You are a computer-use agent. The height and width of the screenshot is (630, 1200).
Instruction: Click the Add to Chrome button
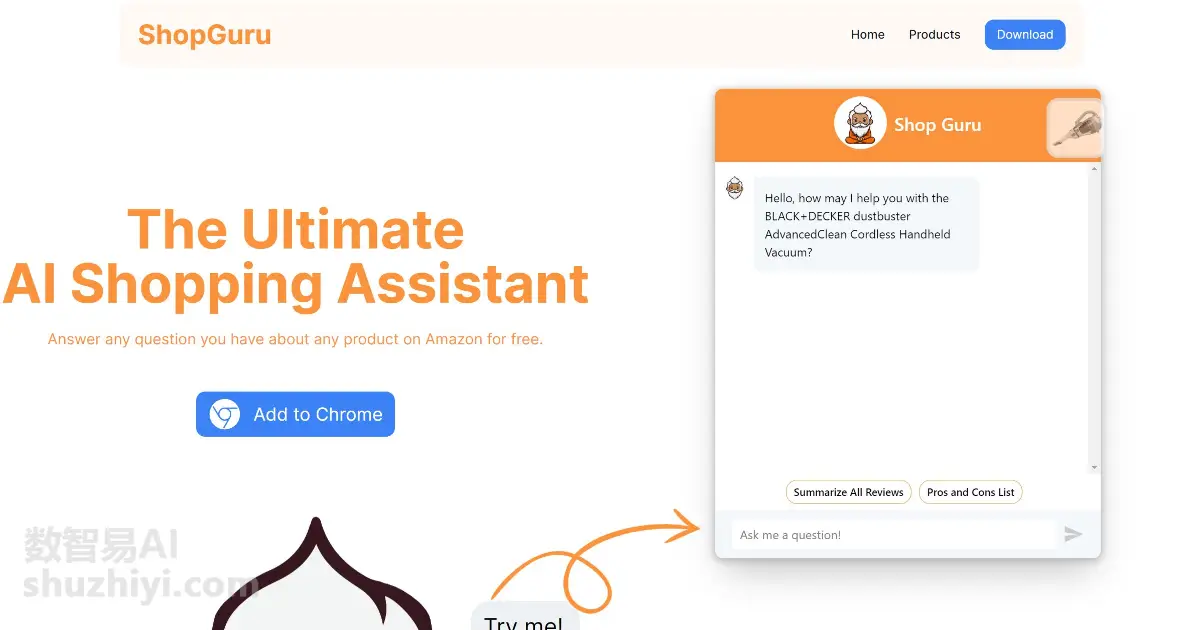(x=295, y=414)
